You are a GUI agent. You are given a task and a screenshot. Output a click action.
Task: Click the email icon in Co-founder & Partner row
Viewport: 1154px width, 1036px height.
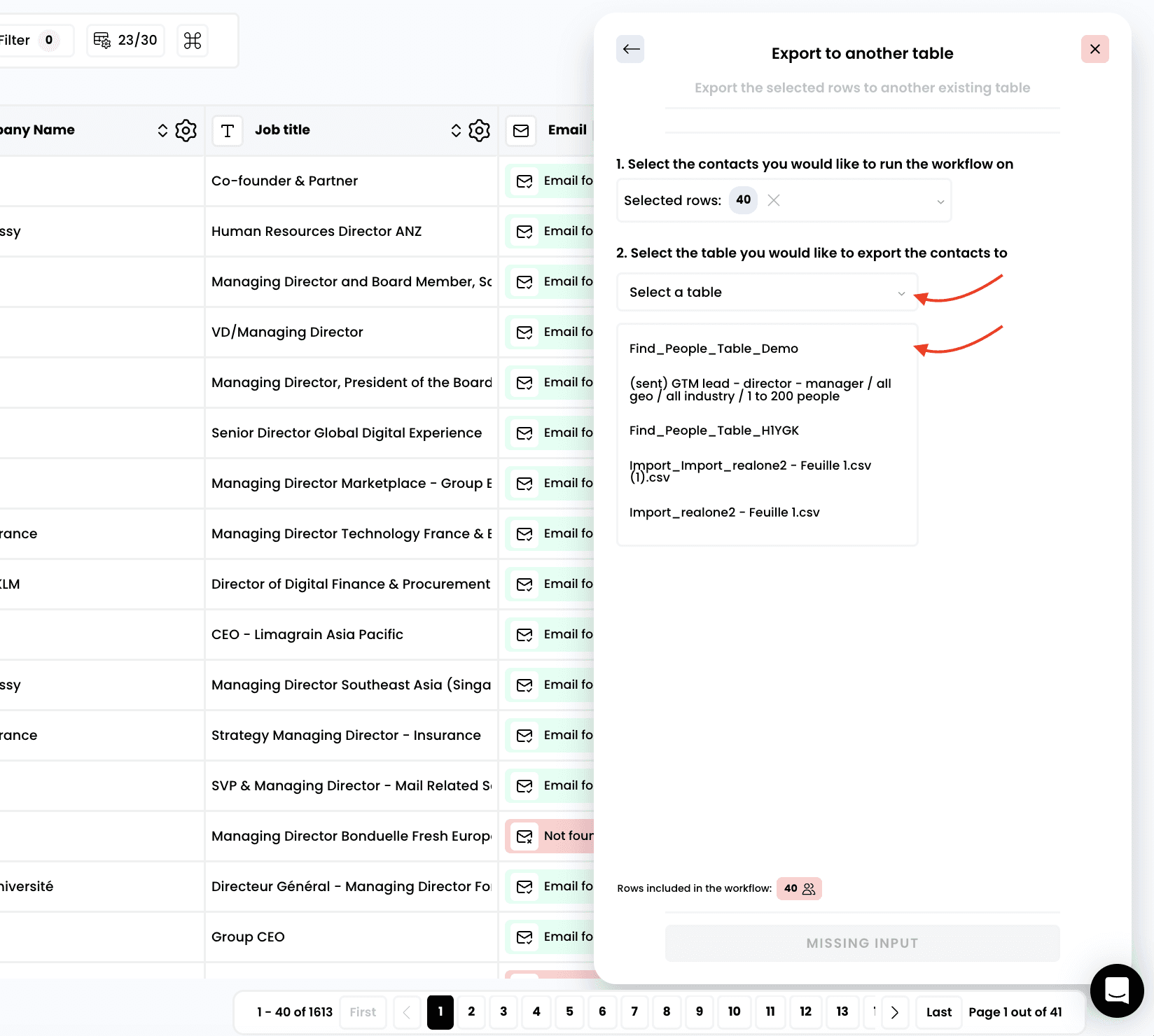pos(524,181)
